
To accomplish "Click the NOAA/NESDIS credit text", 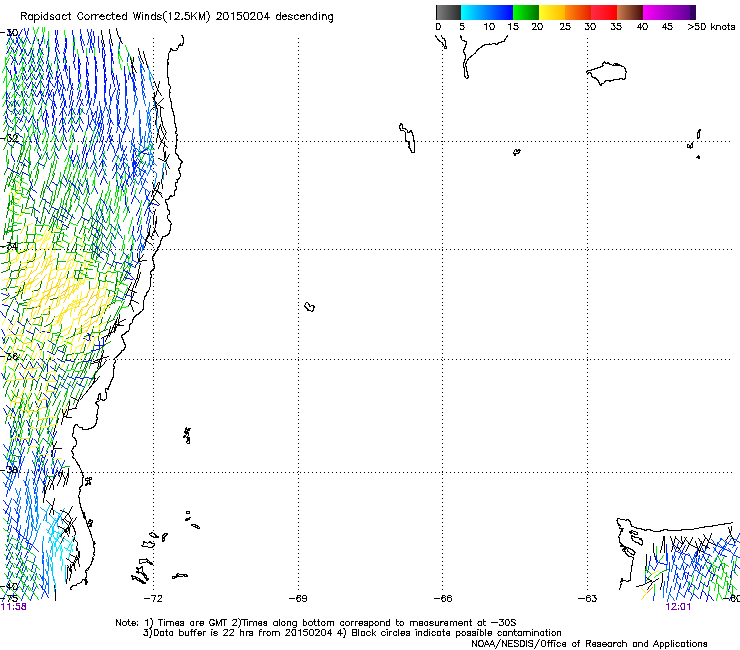I will (589, 644).
